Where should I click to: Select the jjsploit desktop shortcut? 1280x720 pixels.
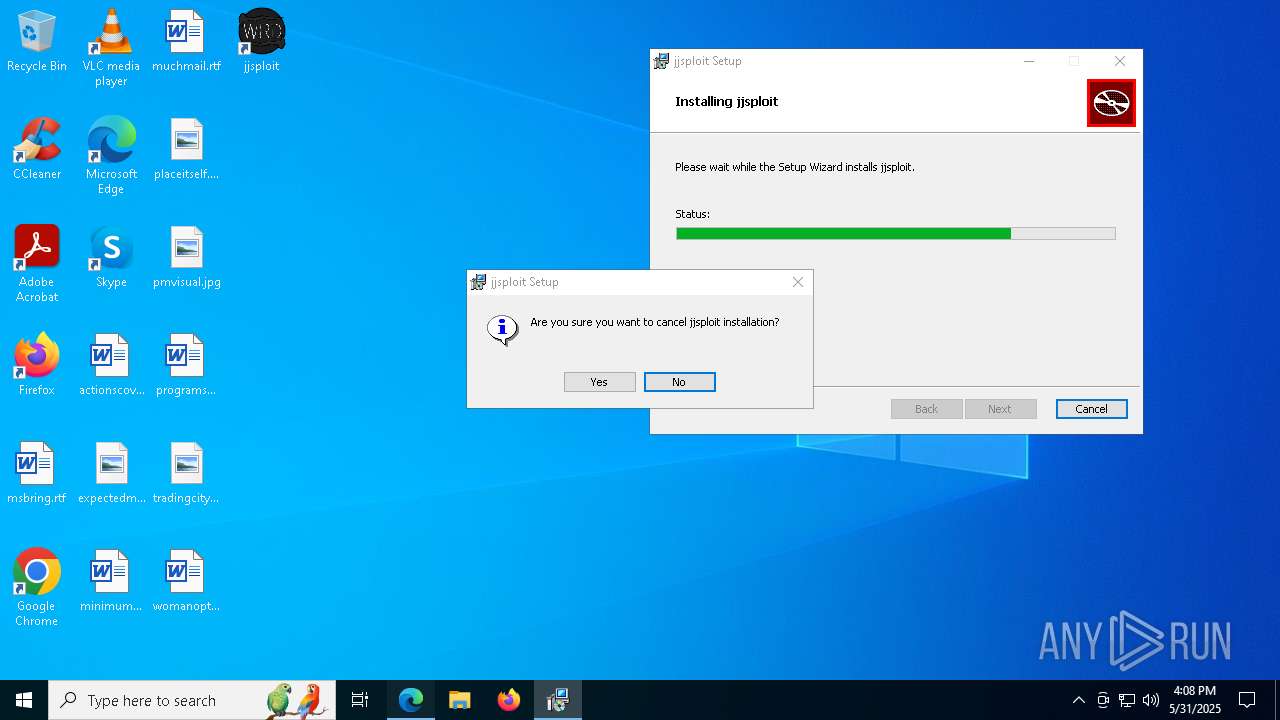(x=261, y=41)
